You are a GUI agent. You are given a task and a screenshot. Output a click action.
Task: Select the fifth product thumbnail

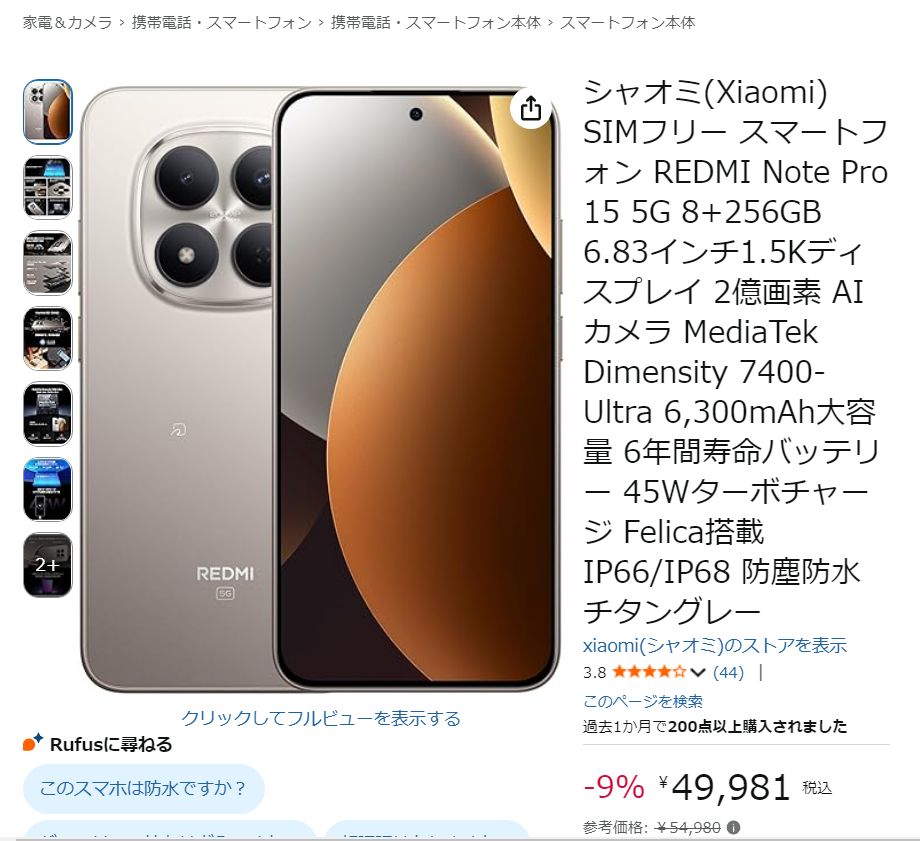(48, 414)
